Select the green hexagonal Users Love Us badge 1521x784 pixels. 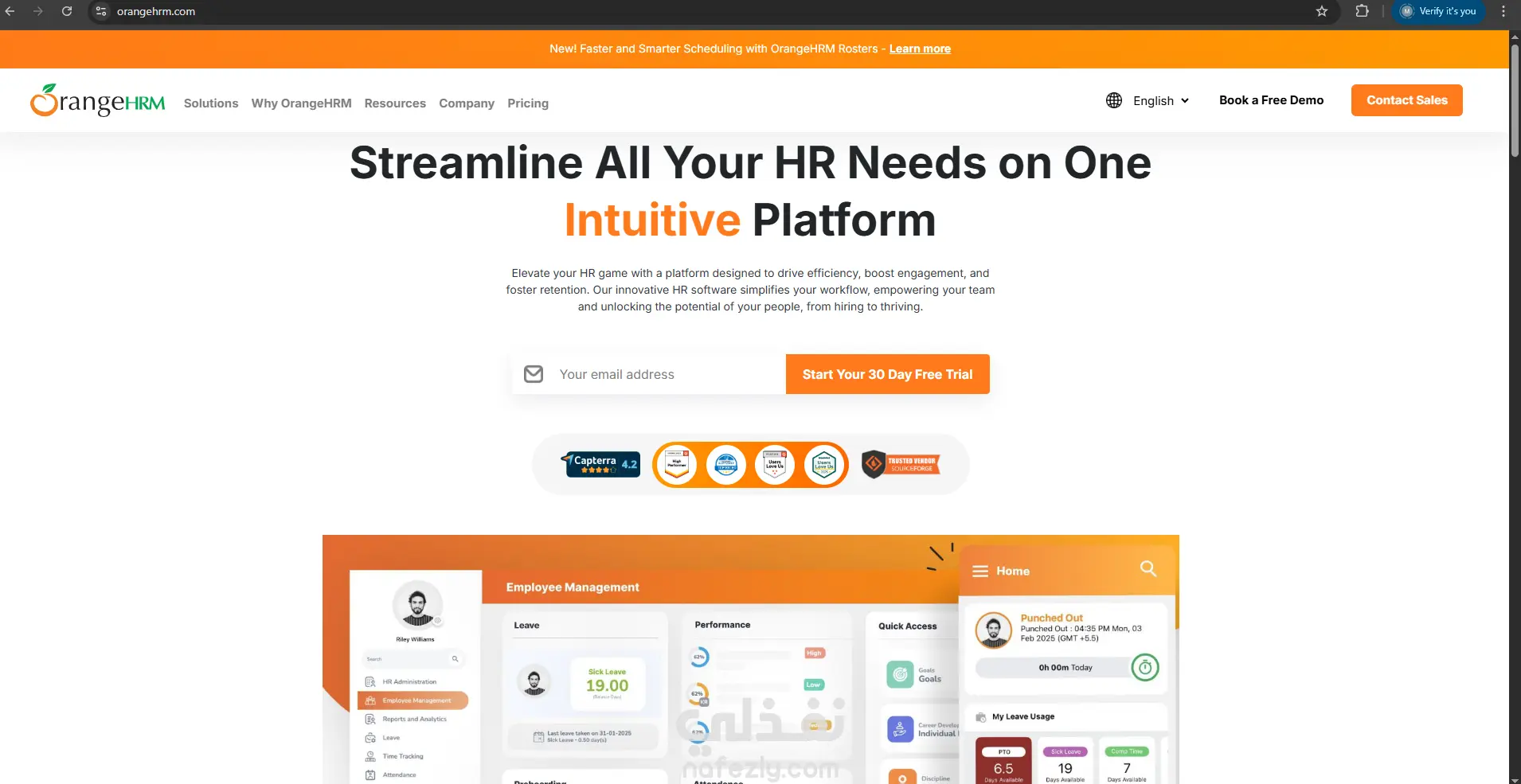(824, 465)
